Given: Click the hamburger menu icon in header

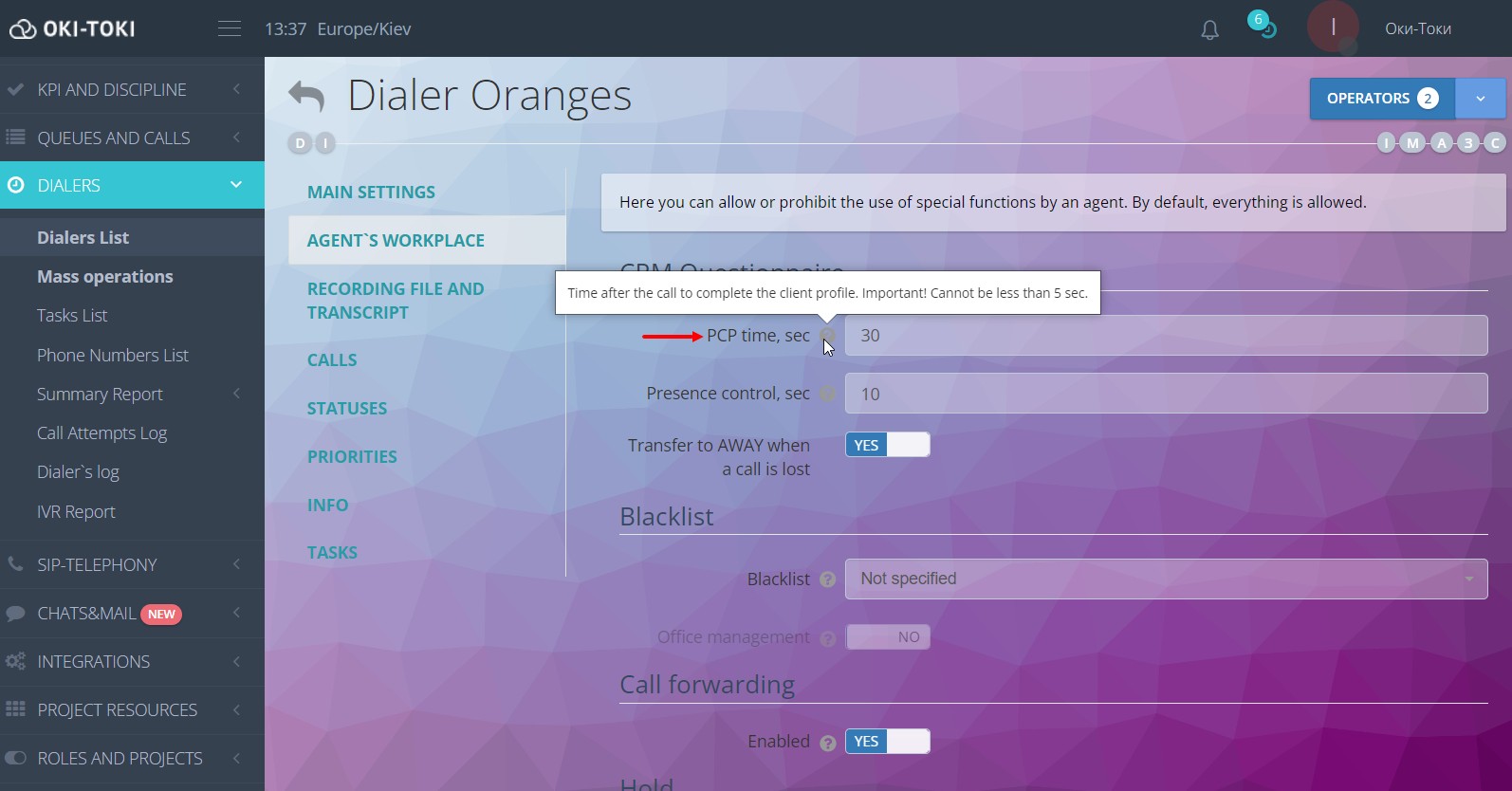Looking at the screenshot, I should pos(230,28).
